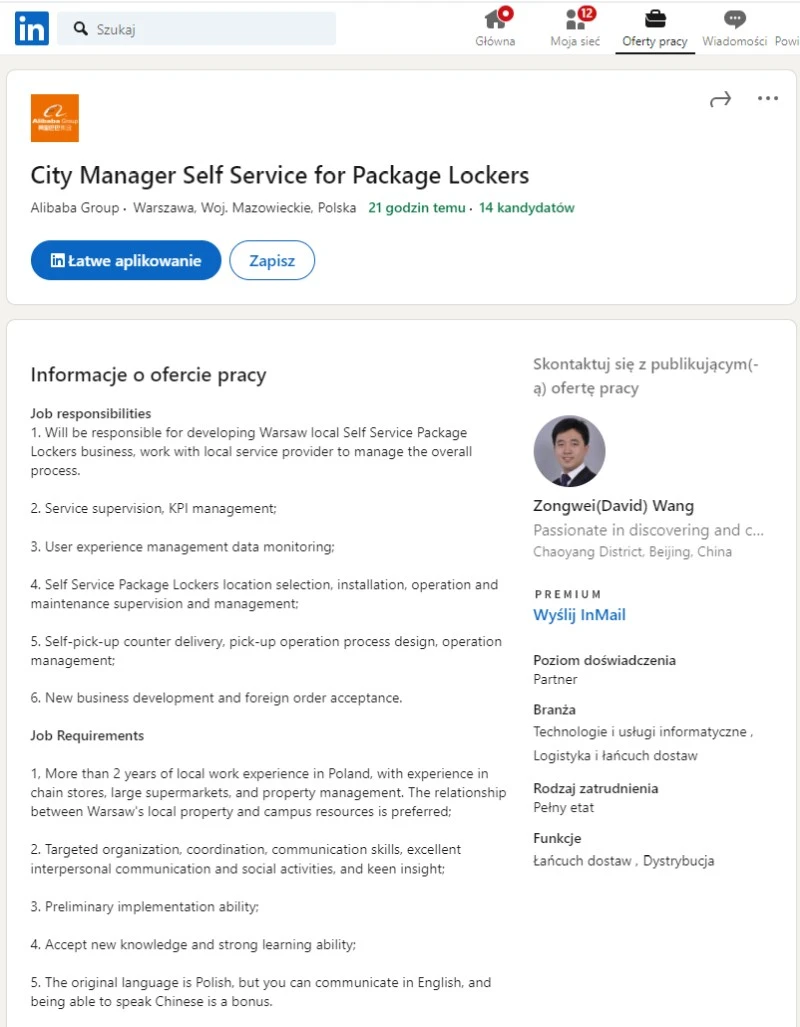Click the Zongwei(David) Wang name link
Viewport: 800px width, 1027px height.
[613, 506]
